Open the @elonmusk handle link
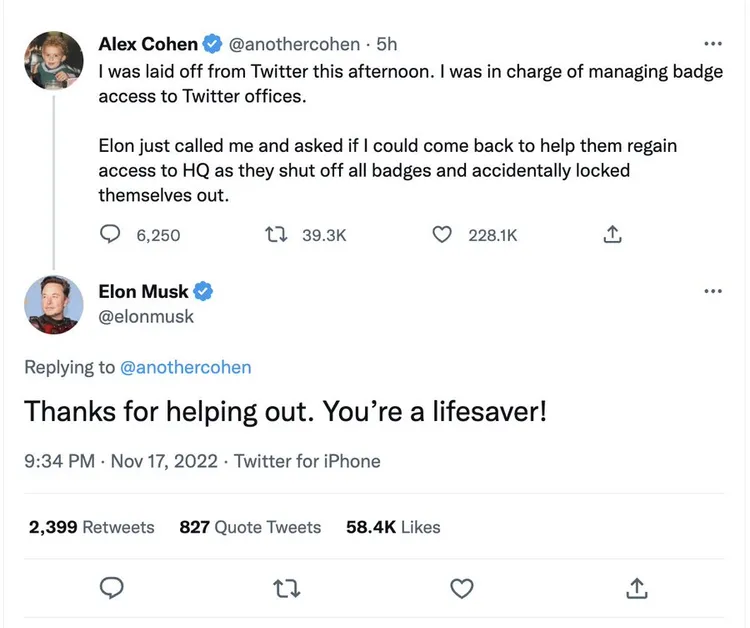Image resolution: width=750 pixels, height=628 pixels. (146, 316)
